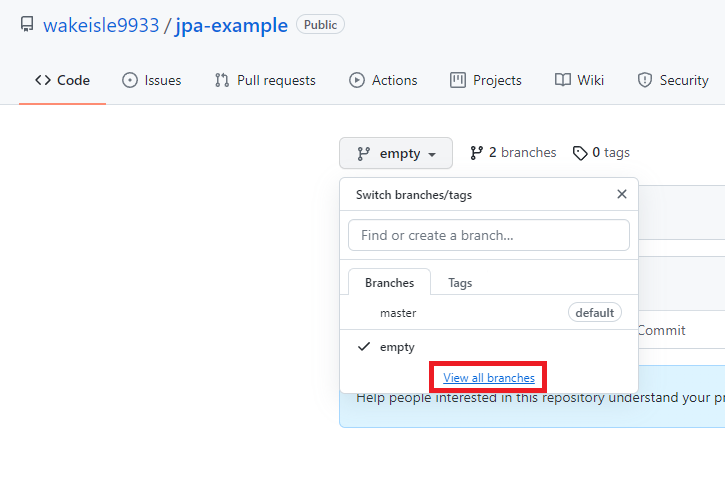
Task: Open the Issues tab
Action: pos(152,80)
